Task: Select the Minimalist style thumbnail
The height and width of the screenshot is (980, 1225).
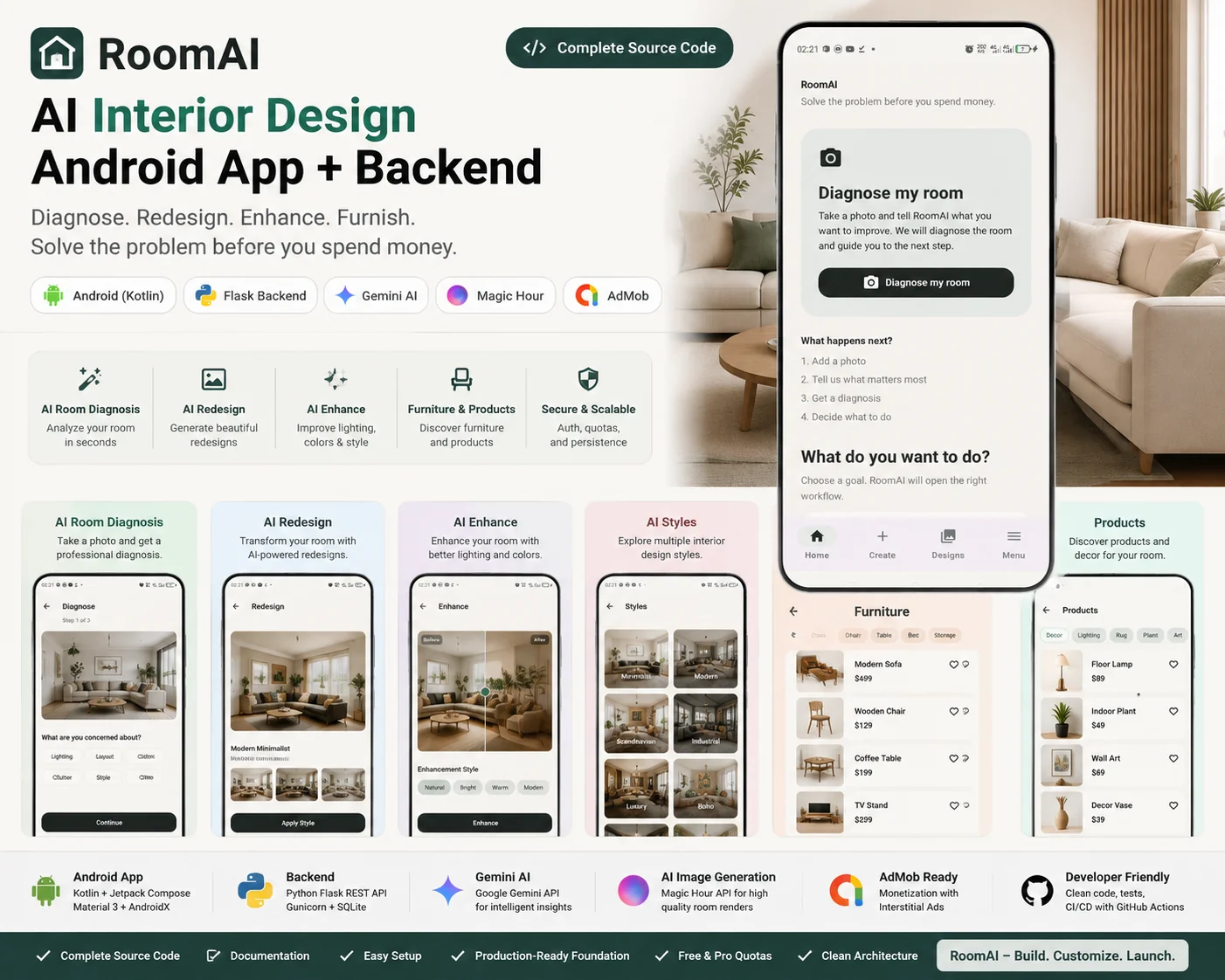Action: pyautogui.click(x=636, y=659)
